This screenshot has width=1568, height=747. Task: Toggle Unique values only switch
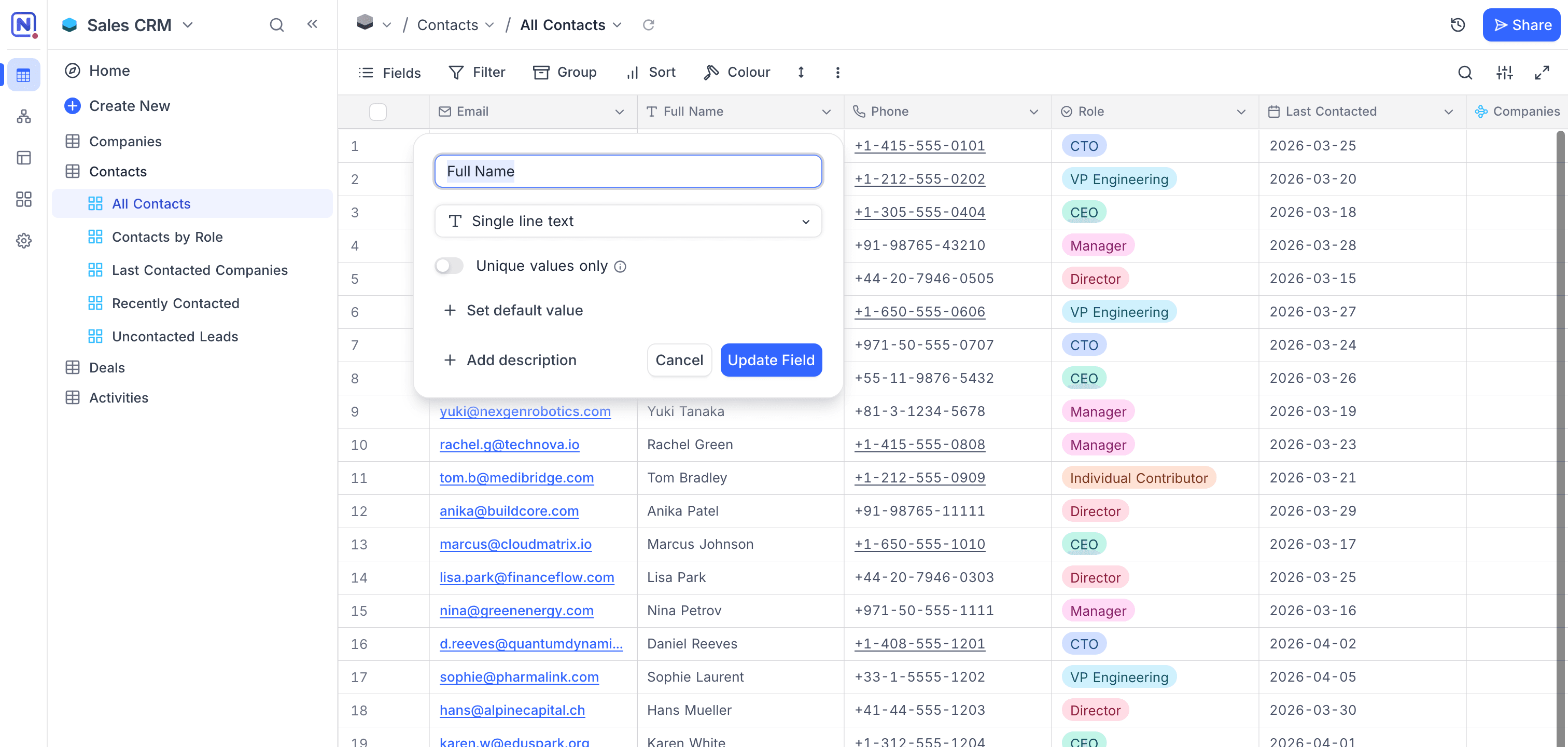(449, 266)
